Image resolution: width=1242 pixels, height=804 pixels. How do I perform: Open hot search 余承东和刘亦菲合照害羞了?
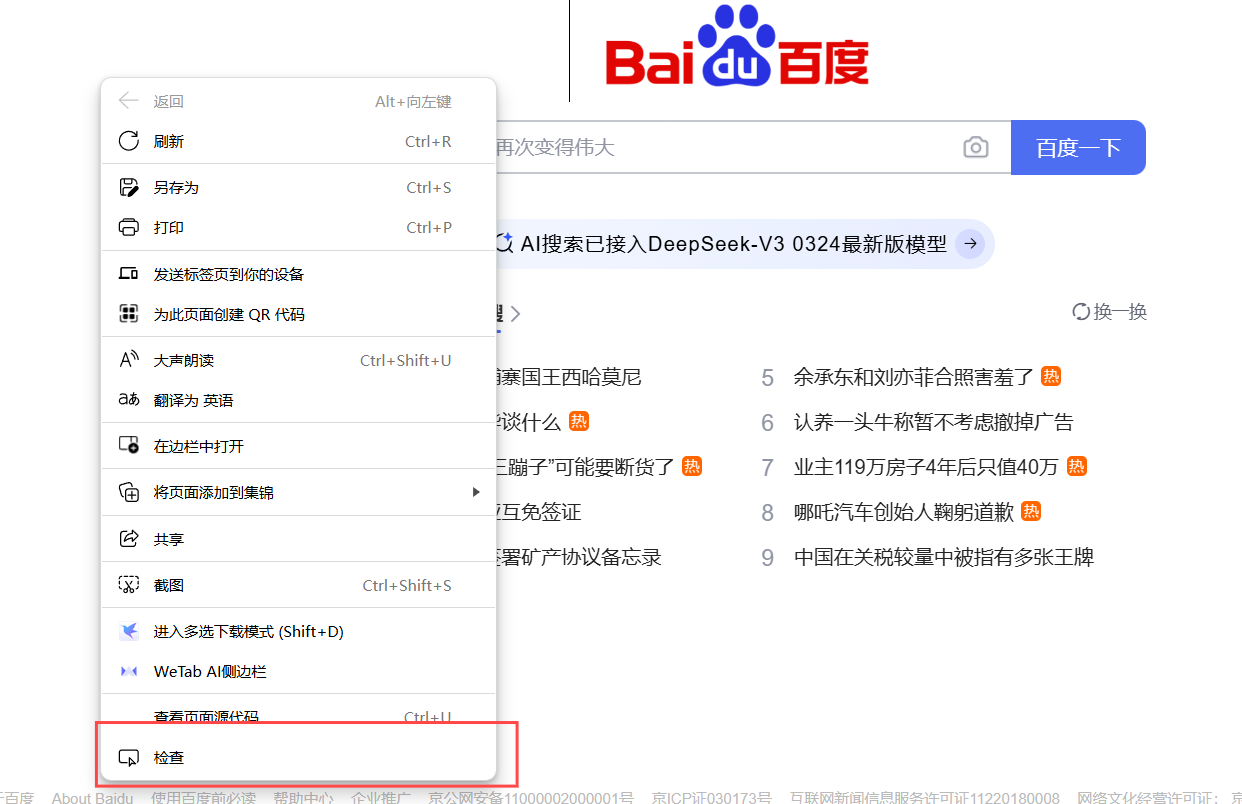pos(913,377)
